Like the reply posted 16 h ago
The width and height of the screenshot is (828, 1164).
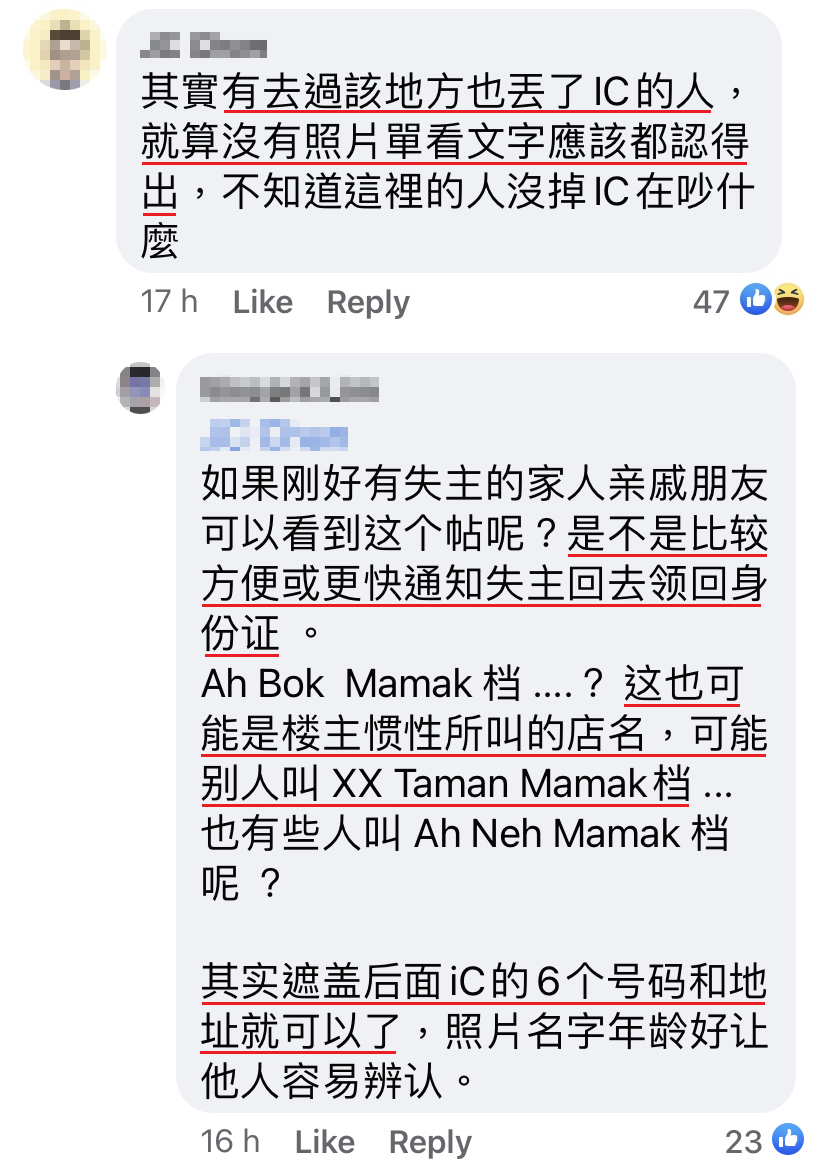325,1142
